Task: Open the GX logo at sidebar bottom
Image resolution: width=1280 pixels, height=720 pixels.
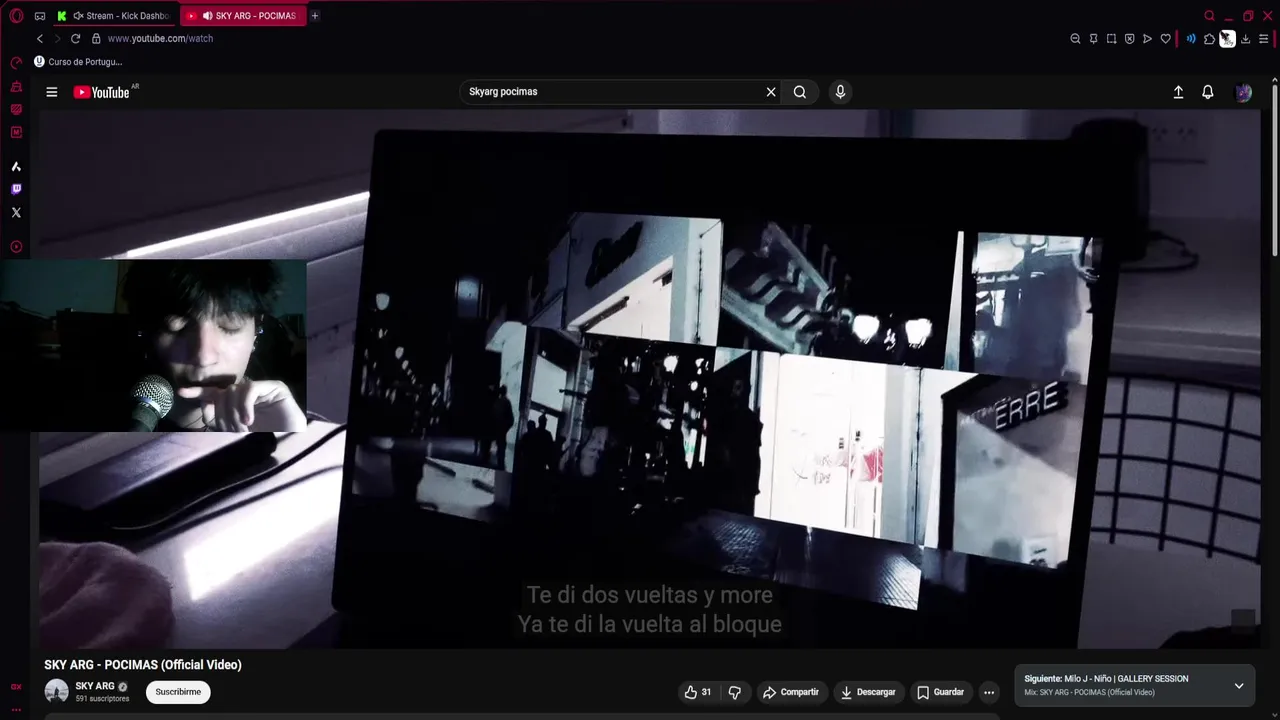Action: (16, 687)
